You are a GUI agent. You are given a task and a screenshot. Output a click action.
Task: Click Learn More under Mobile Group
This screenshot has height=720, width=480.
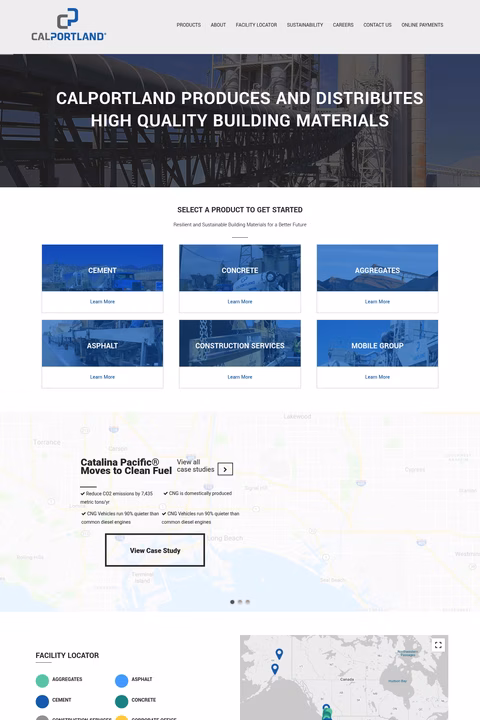tap(377, 377)
